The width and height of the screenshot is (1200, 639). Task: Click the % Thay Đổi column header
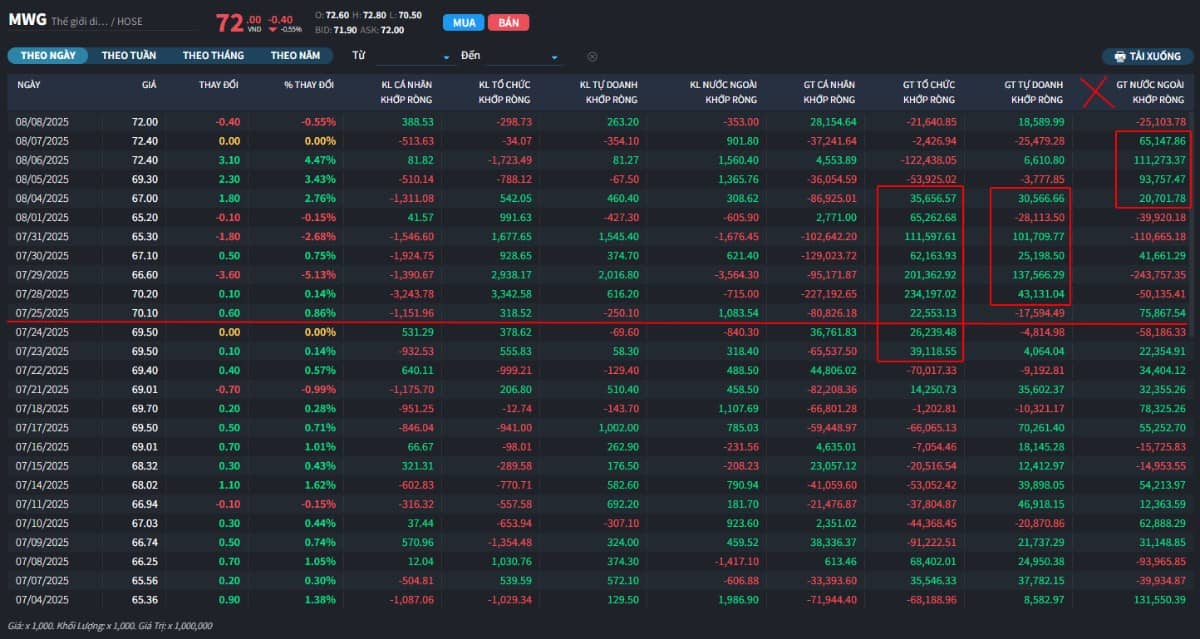coord(309,84)
